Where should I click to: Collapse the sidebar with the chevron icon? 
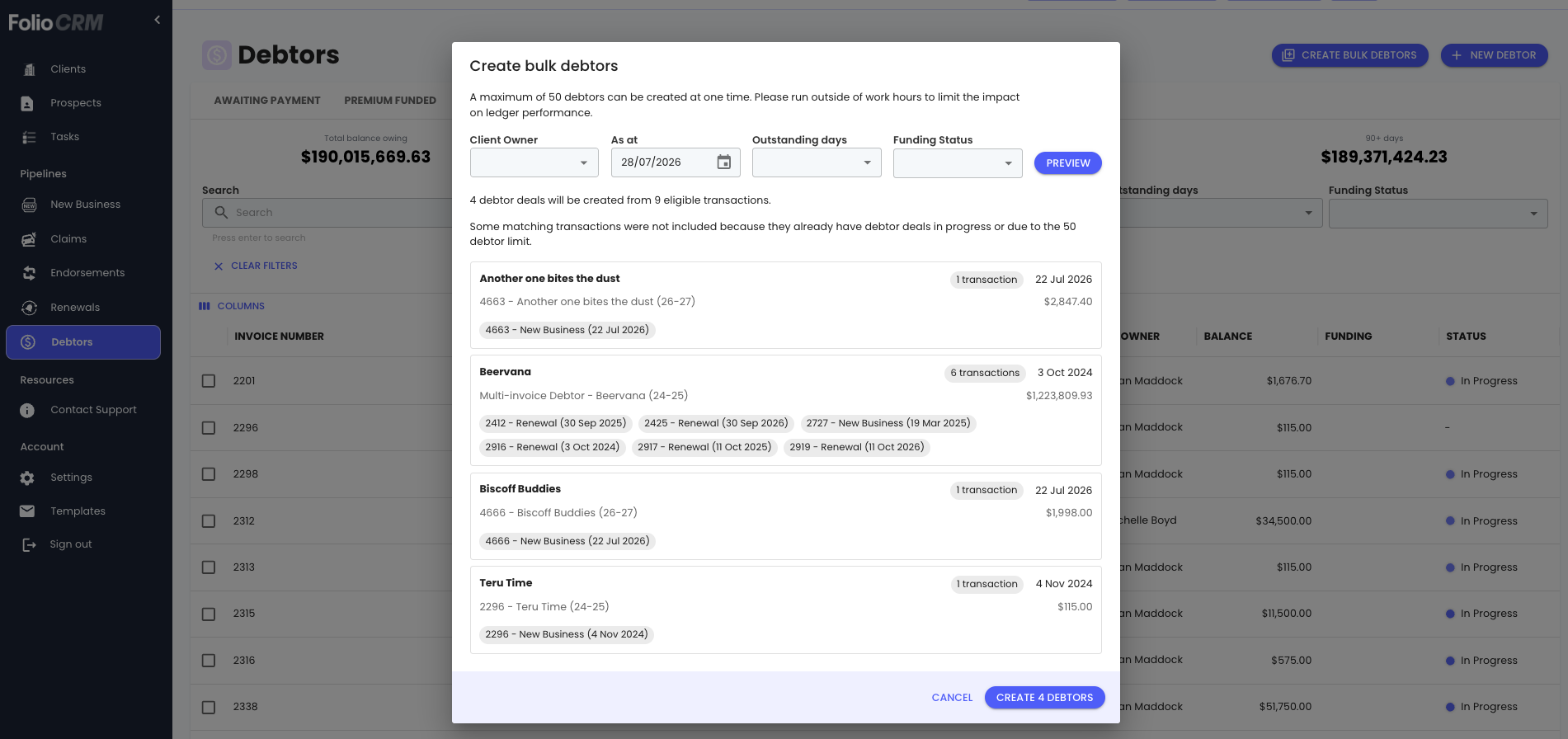pyautogui.click(x=157, y=20)
